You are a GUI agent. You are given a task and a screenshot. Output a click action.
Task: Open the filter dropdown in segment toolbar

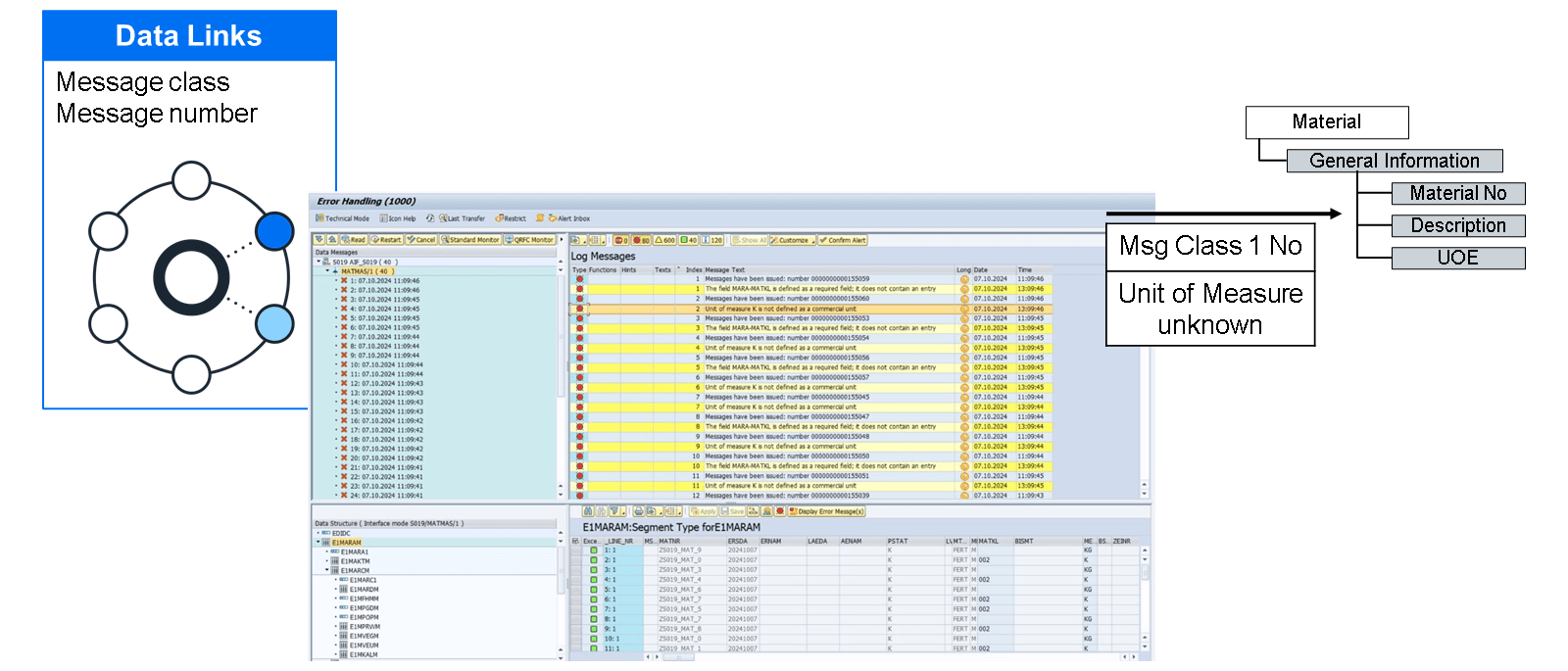coord(617,511)
